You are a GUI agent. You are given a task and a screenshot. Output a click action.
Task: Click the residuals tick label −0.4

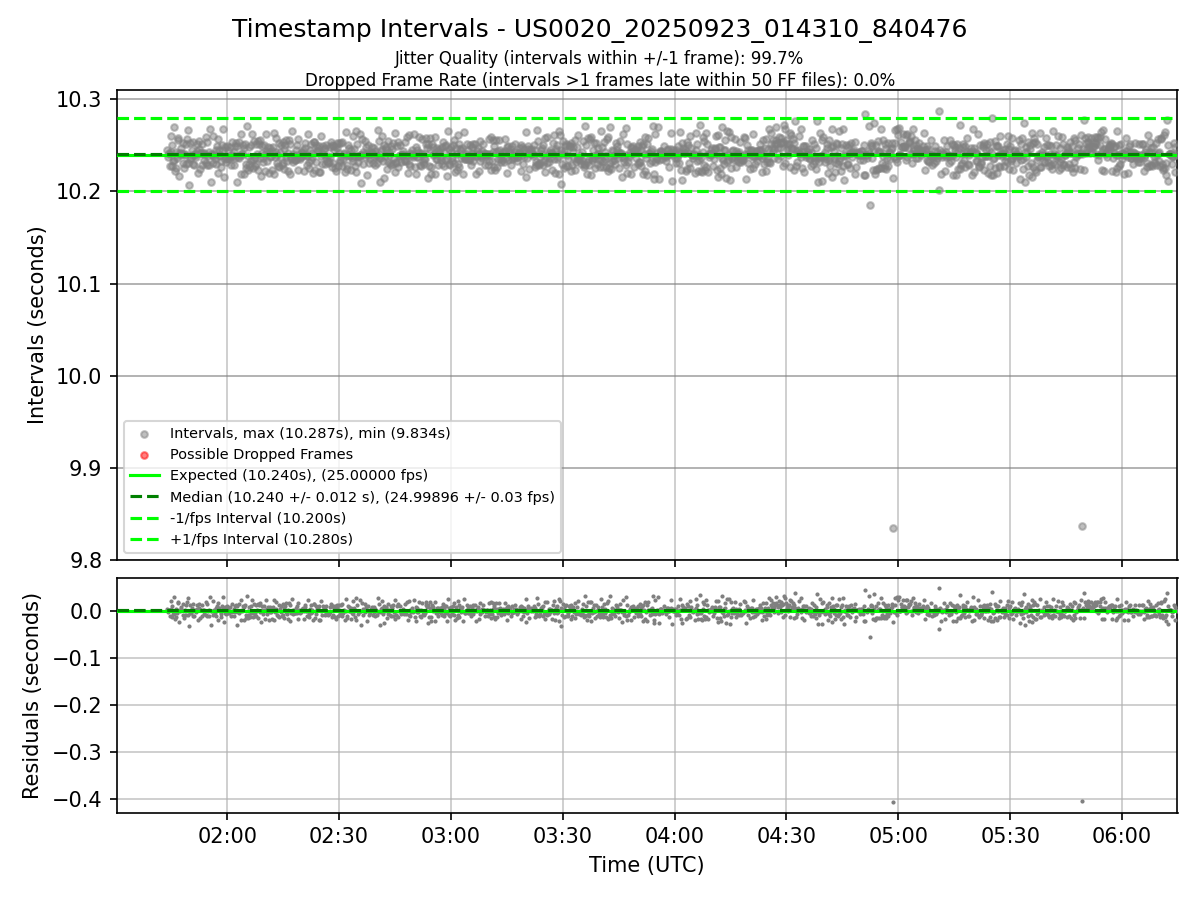click(77, 799)
